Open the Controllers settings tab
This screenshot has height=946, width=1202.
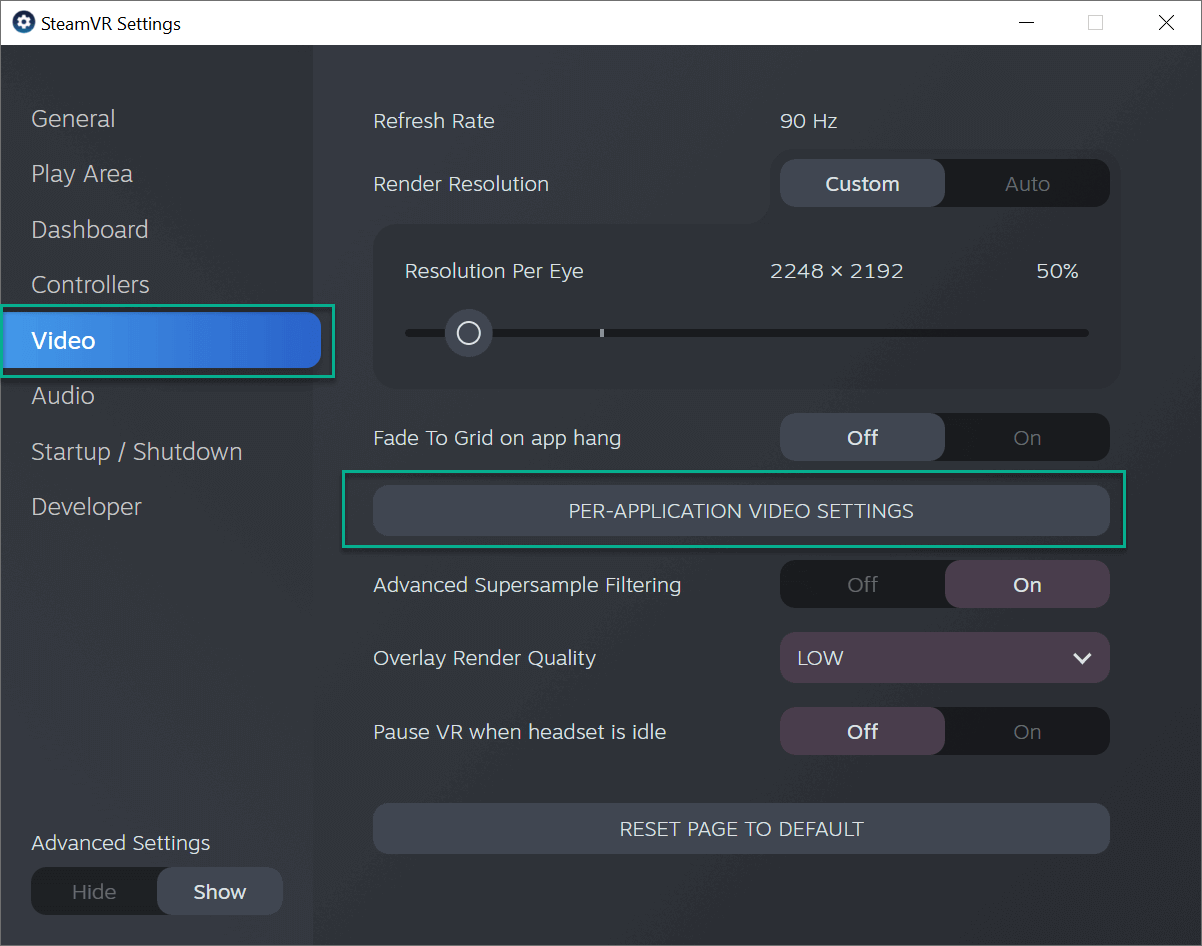click(x=90, y=285)
